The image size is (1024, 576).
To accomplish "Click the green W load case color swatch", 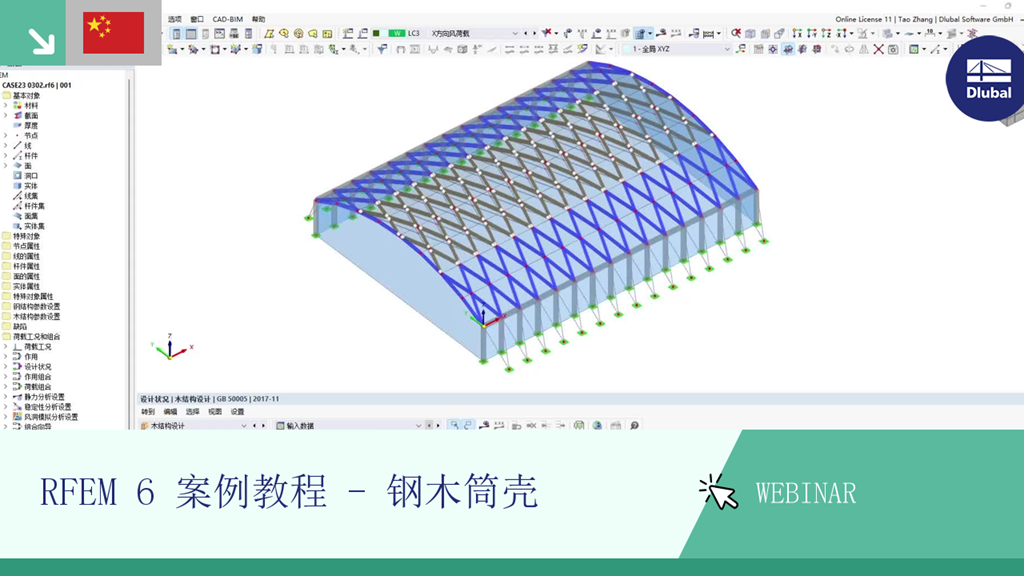I will coord(396,33).
